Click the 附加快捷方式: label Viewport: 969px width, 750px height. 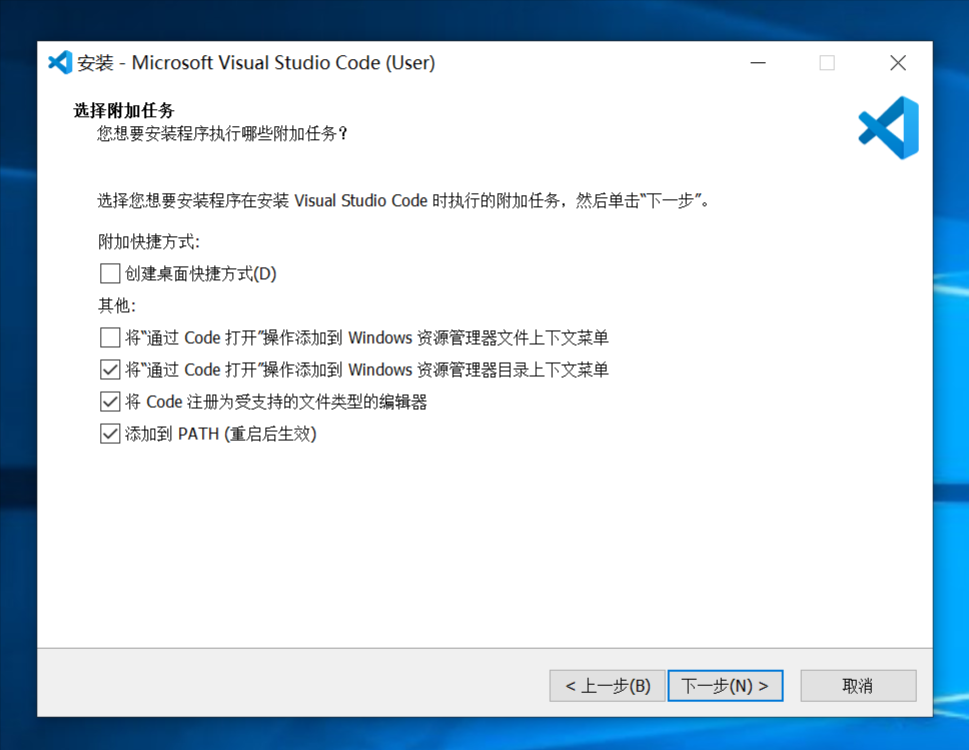tap(149, 242)
